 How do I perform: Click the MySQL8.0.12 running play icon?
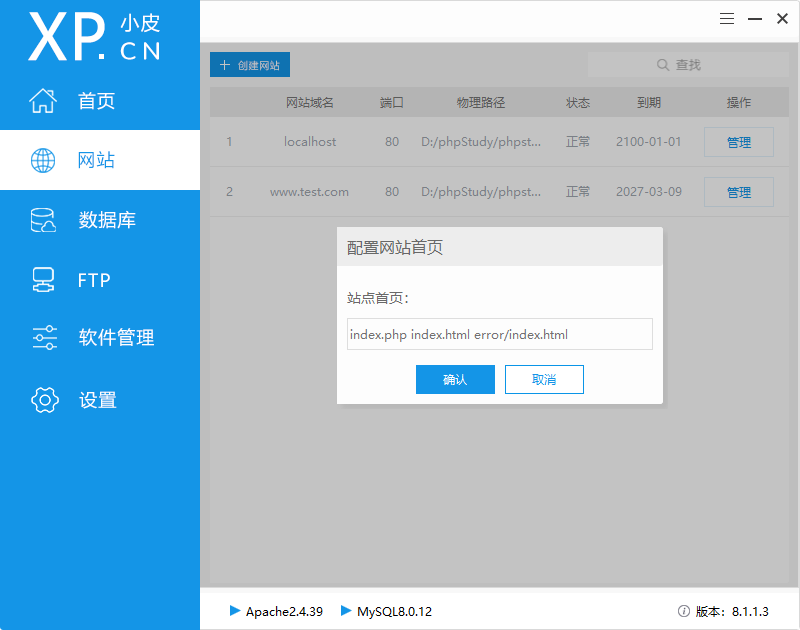(346, 611)
